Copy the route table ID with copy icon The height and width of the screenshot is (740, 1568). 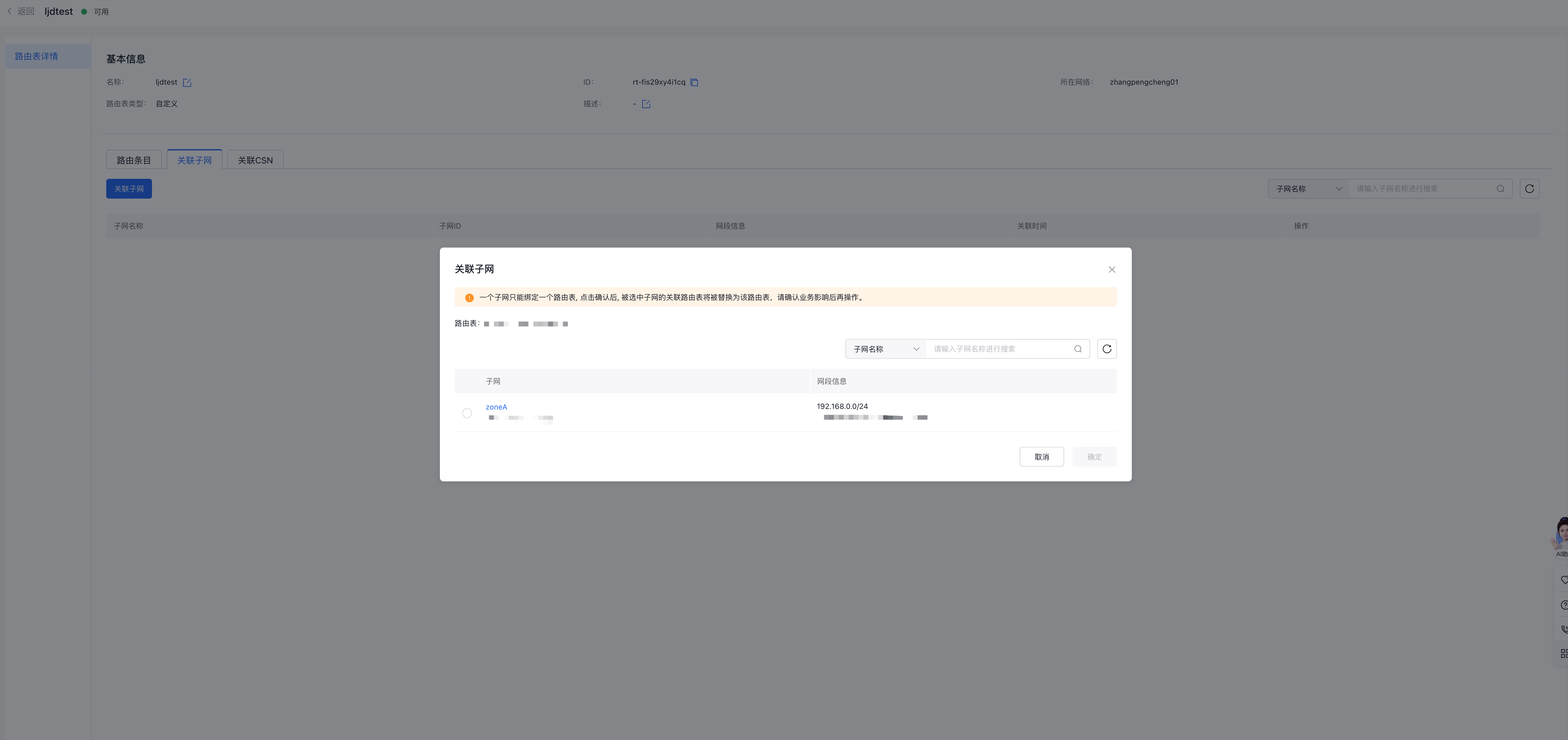coord(694,83)
